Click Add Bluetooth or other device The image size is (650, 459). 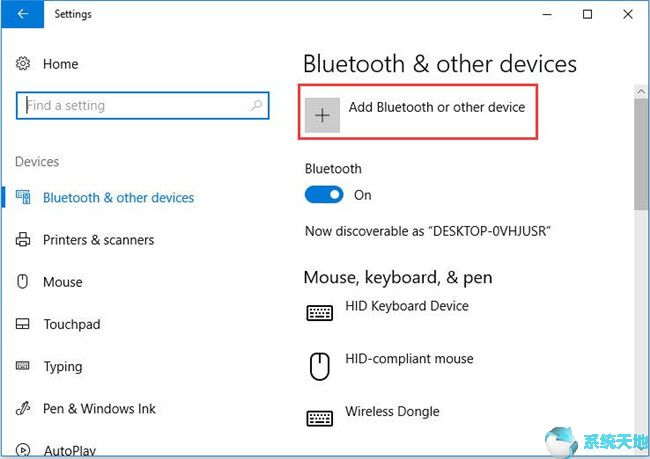(436, 107)
